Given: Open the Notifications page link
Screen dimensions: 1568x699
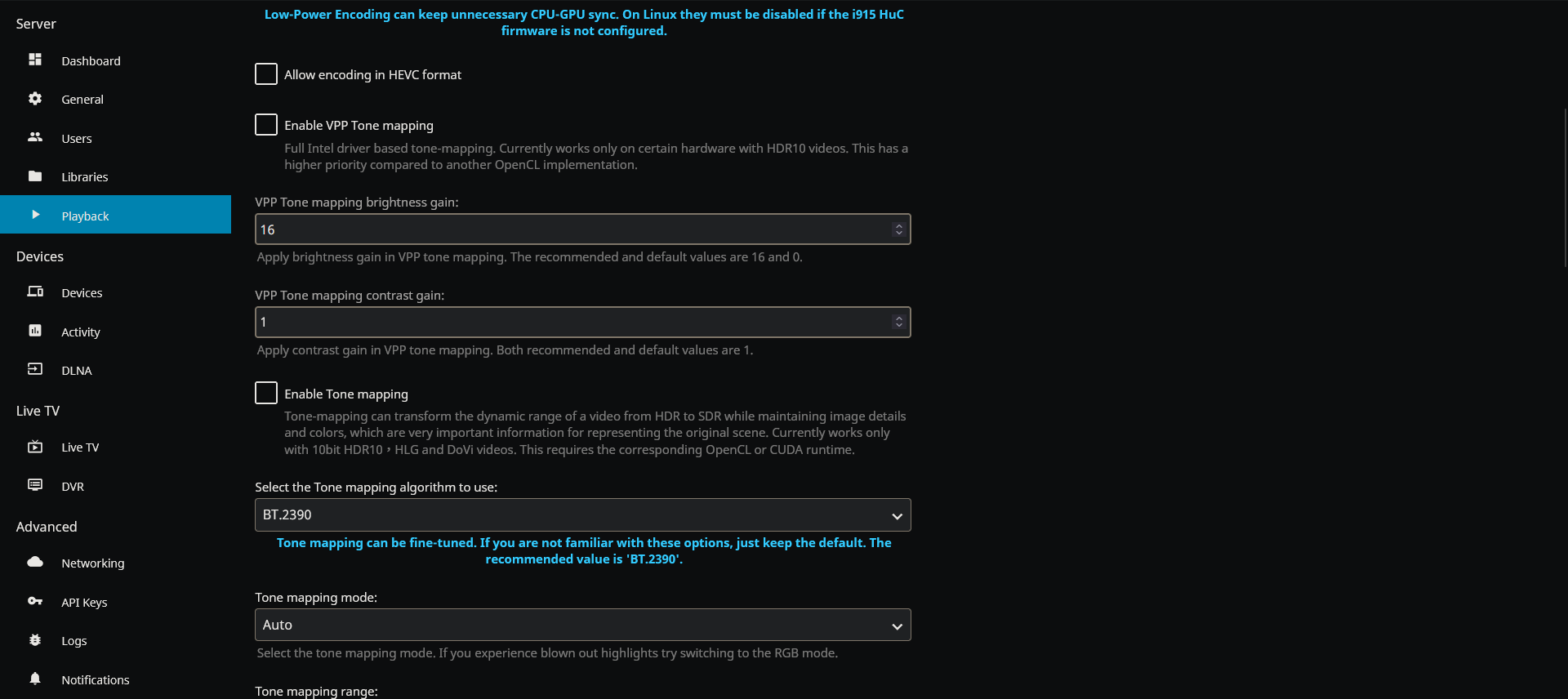Looking at the screenshot, I should click(95, 679).
